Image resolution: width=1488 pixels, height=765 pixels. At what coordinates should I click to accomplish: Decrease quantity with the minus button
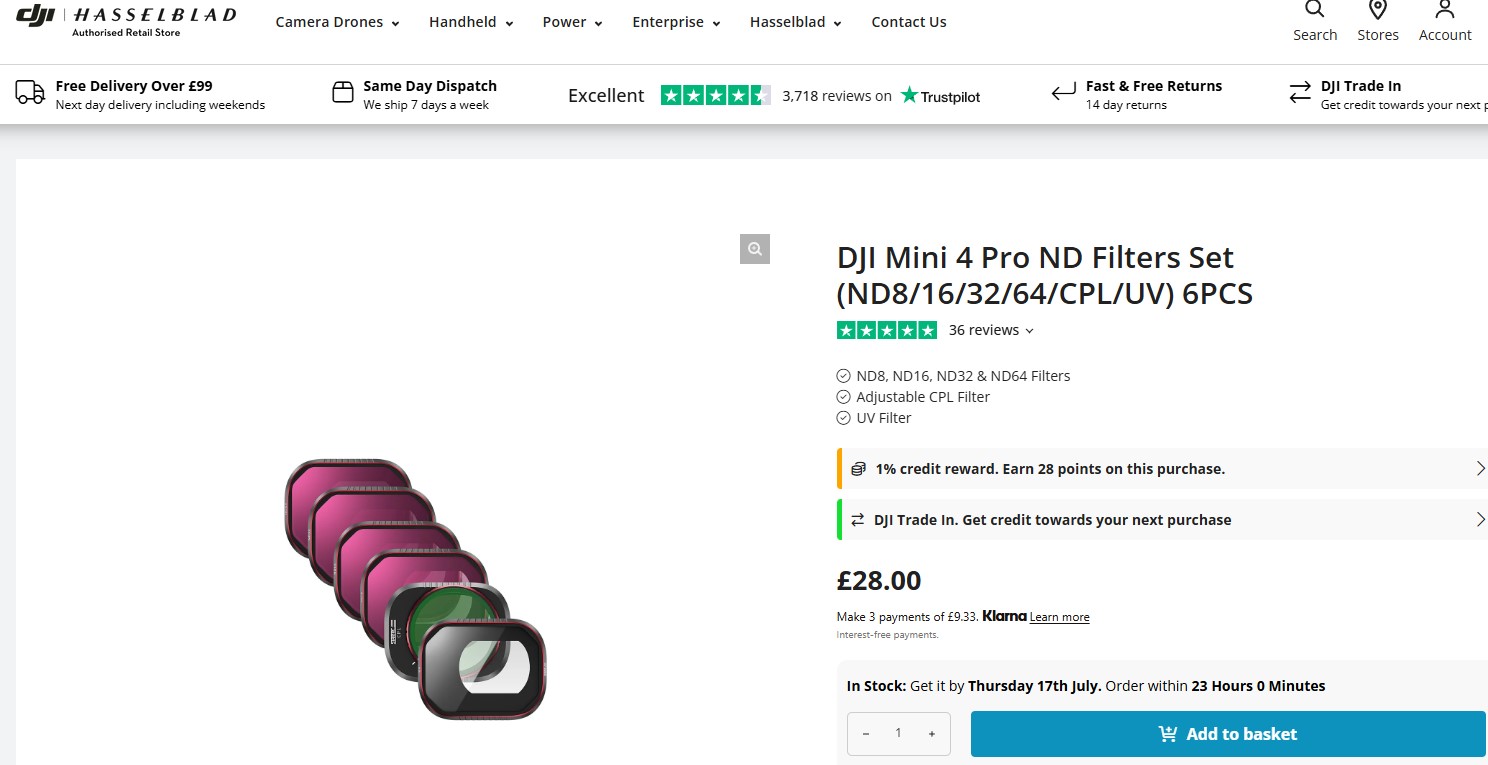pos(866,734)
